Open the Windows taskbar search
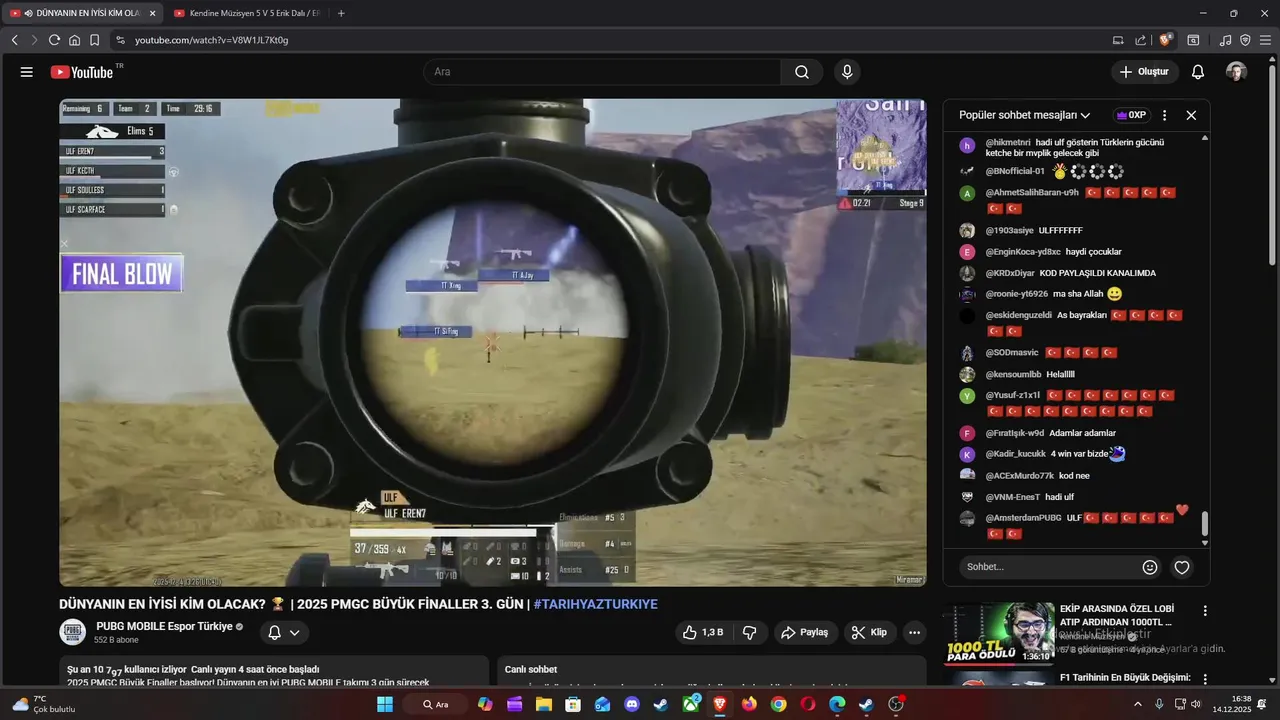 (435, 704)
